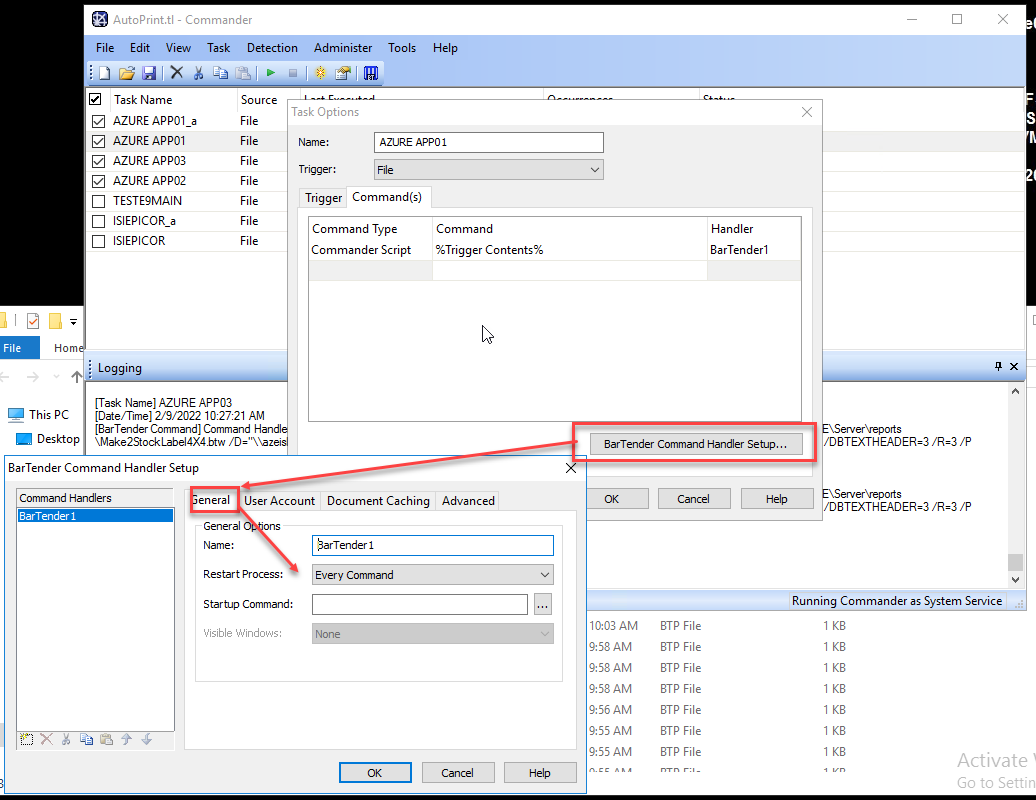Click the Desktop icon in File Explorer's tree
Viewport: 1036px width, 800px height.
point(24,439)
